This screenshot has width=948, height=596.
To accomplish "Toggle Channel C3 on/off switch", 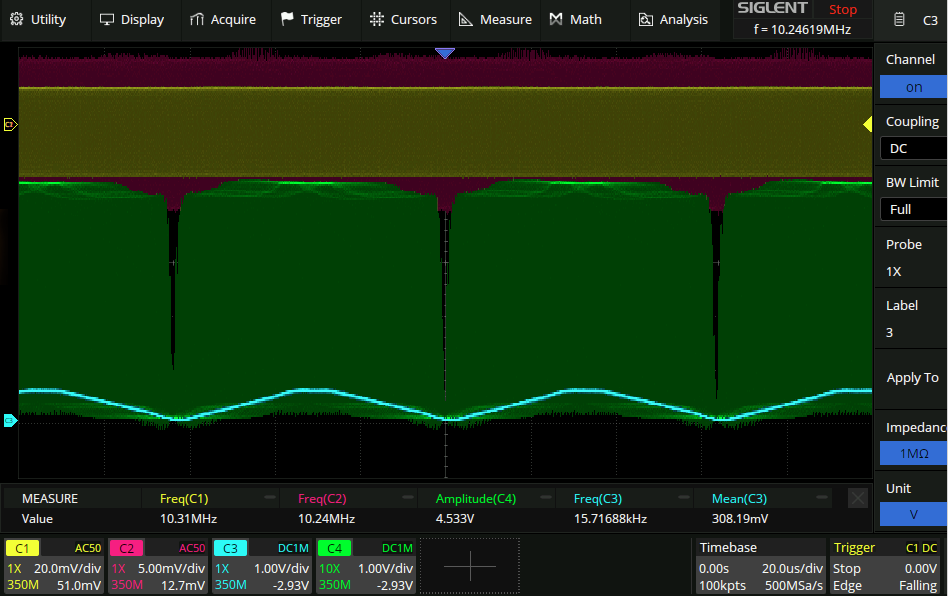I will tap(913, 87).
